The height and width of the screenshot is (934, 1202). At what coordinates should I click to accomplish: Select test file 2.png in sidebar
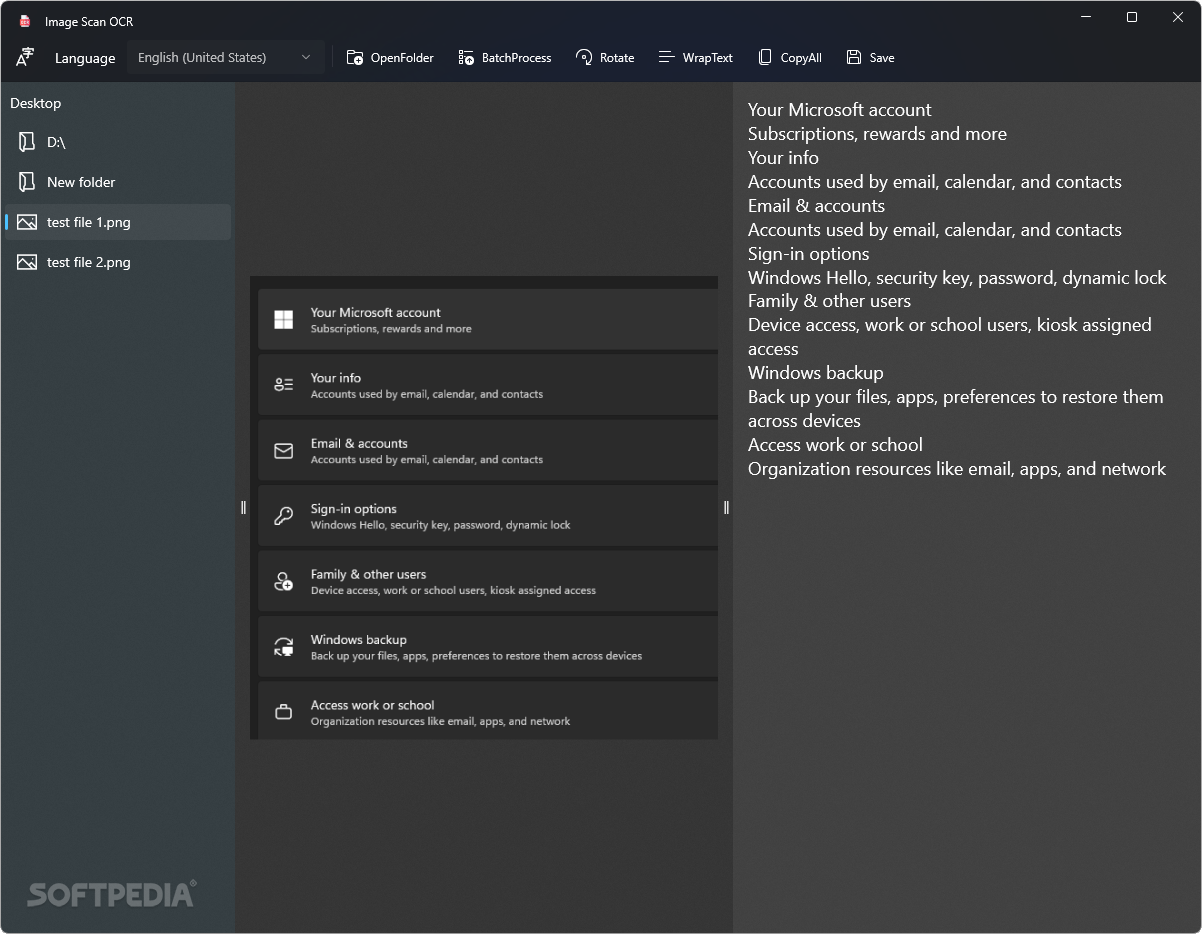(x=118, y=262)
